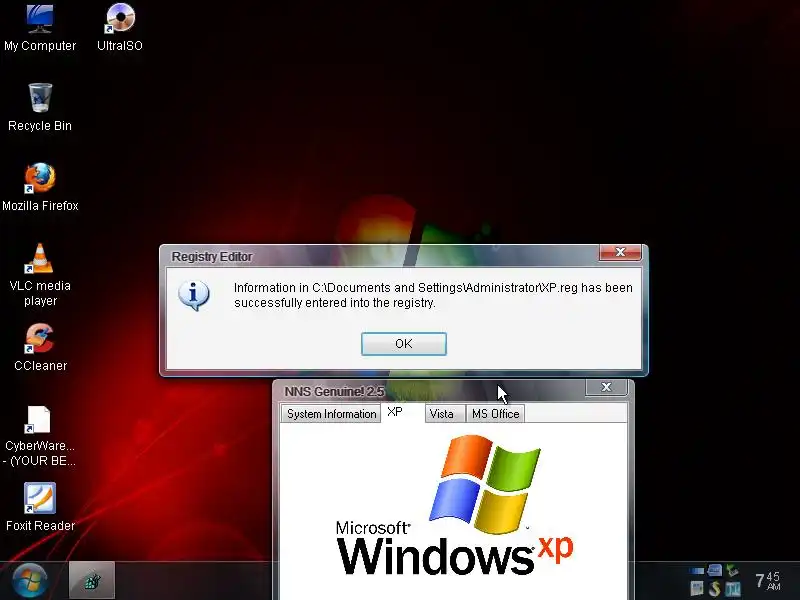
Task: Launch the Foxit Reader shortcut
Action: [x=40, y=508]
